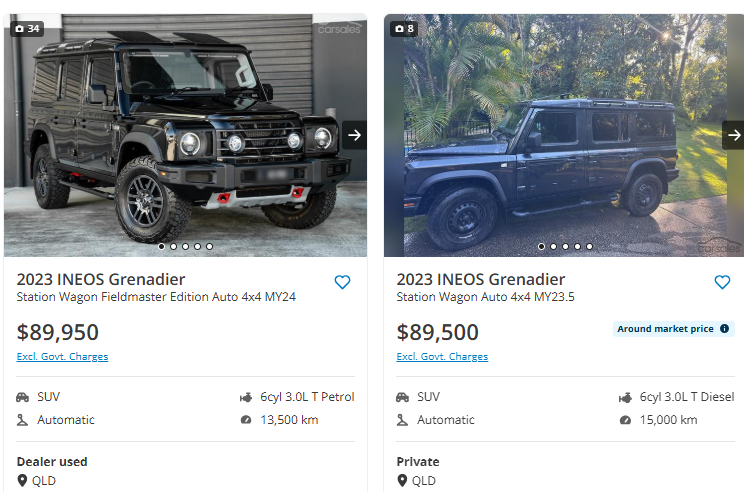744x492 pixels.
Task: Open the 2023 INEOS Grenadier MY23.5 listing title
Action: pyautogui.click(x=481, y=279)
